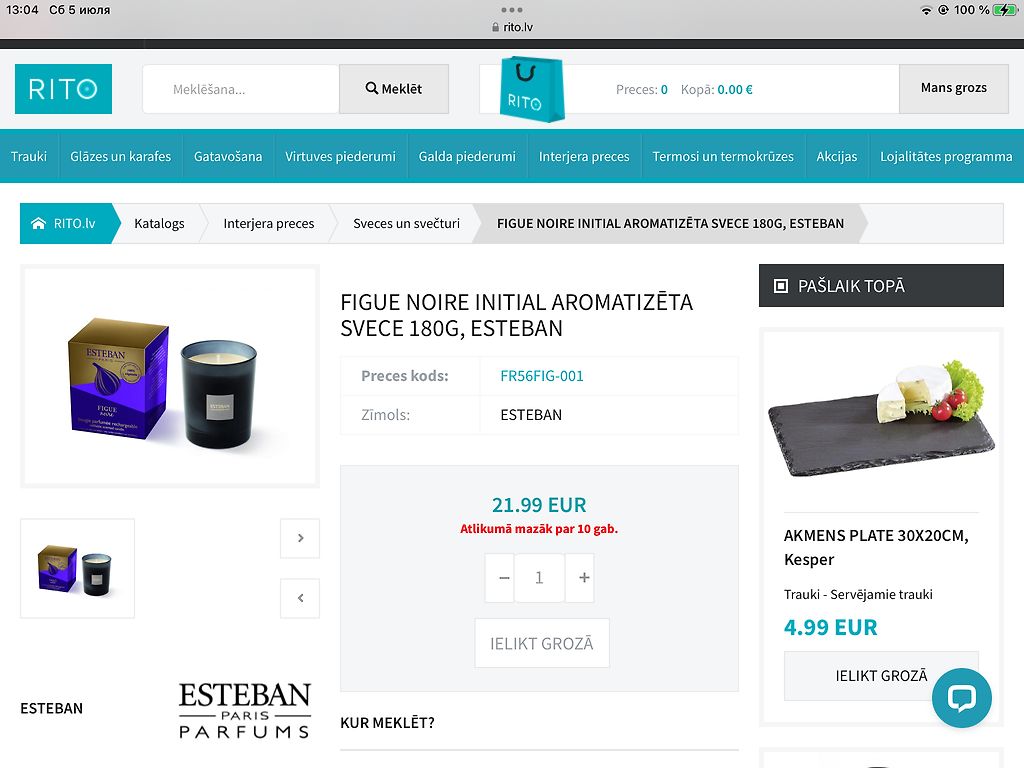Click the ESTEBAN Paris Parfums brand logo
This screenshot has height=768, width=1024.
pyautogui.click(x=245, y=710)
